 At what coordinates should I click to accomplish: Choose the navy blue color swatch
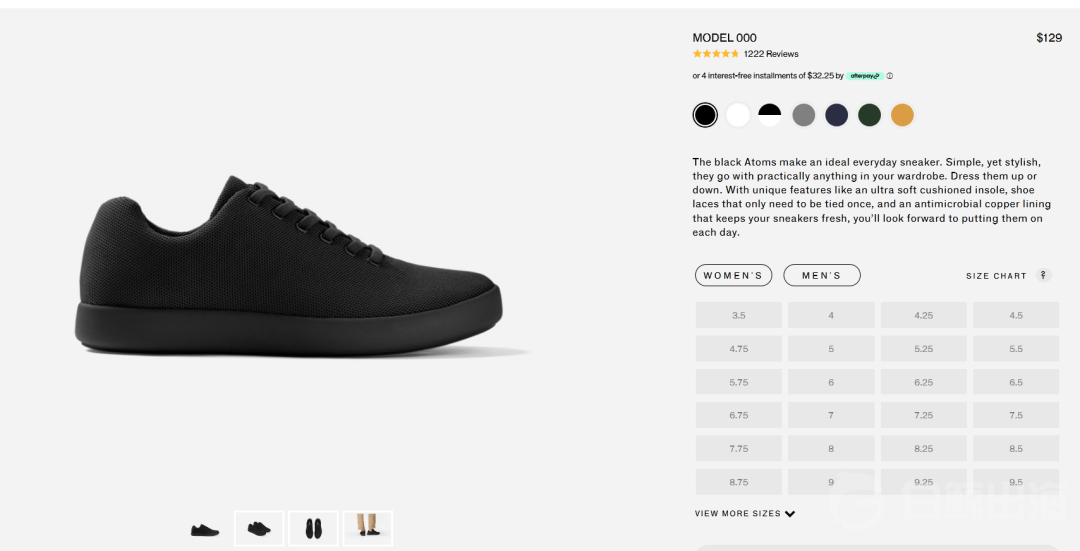(x=836, y=115)
